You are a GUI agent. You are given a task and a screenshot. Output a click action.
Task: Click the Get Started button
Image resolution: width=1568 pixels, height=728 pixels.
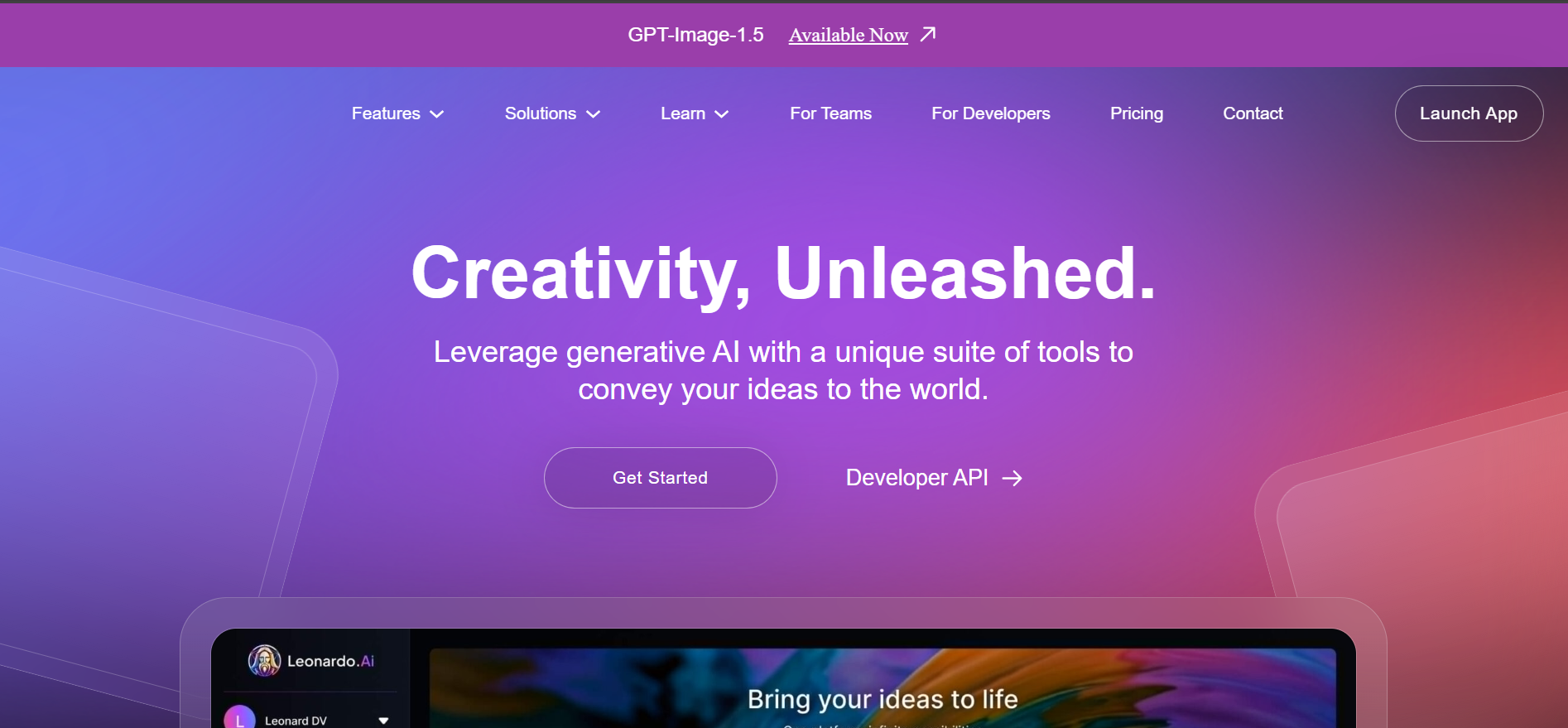point(660,478)
